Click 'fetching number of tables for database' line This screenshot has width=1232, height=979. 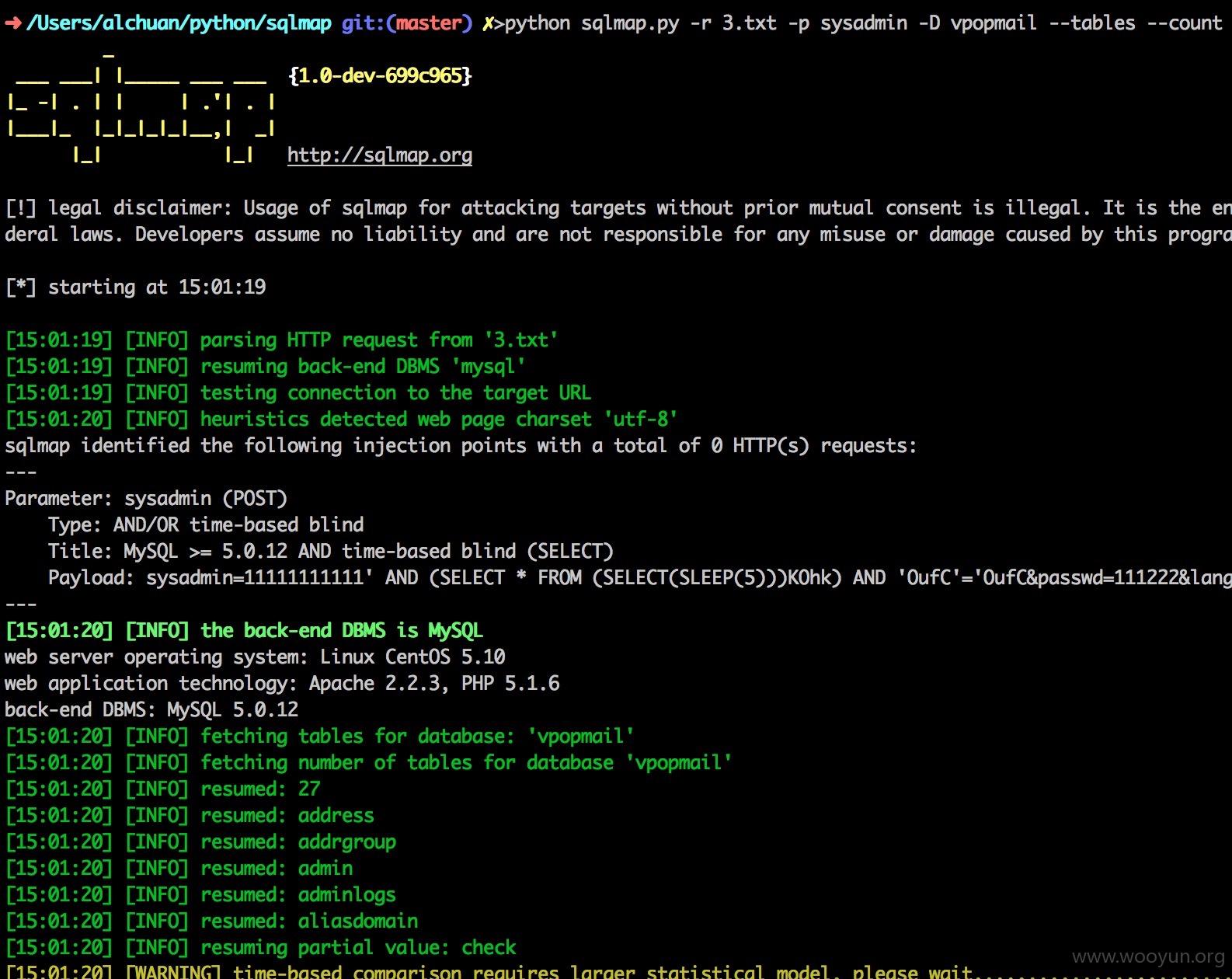tap(368, 763)
